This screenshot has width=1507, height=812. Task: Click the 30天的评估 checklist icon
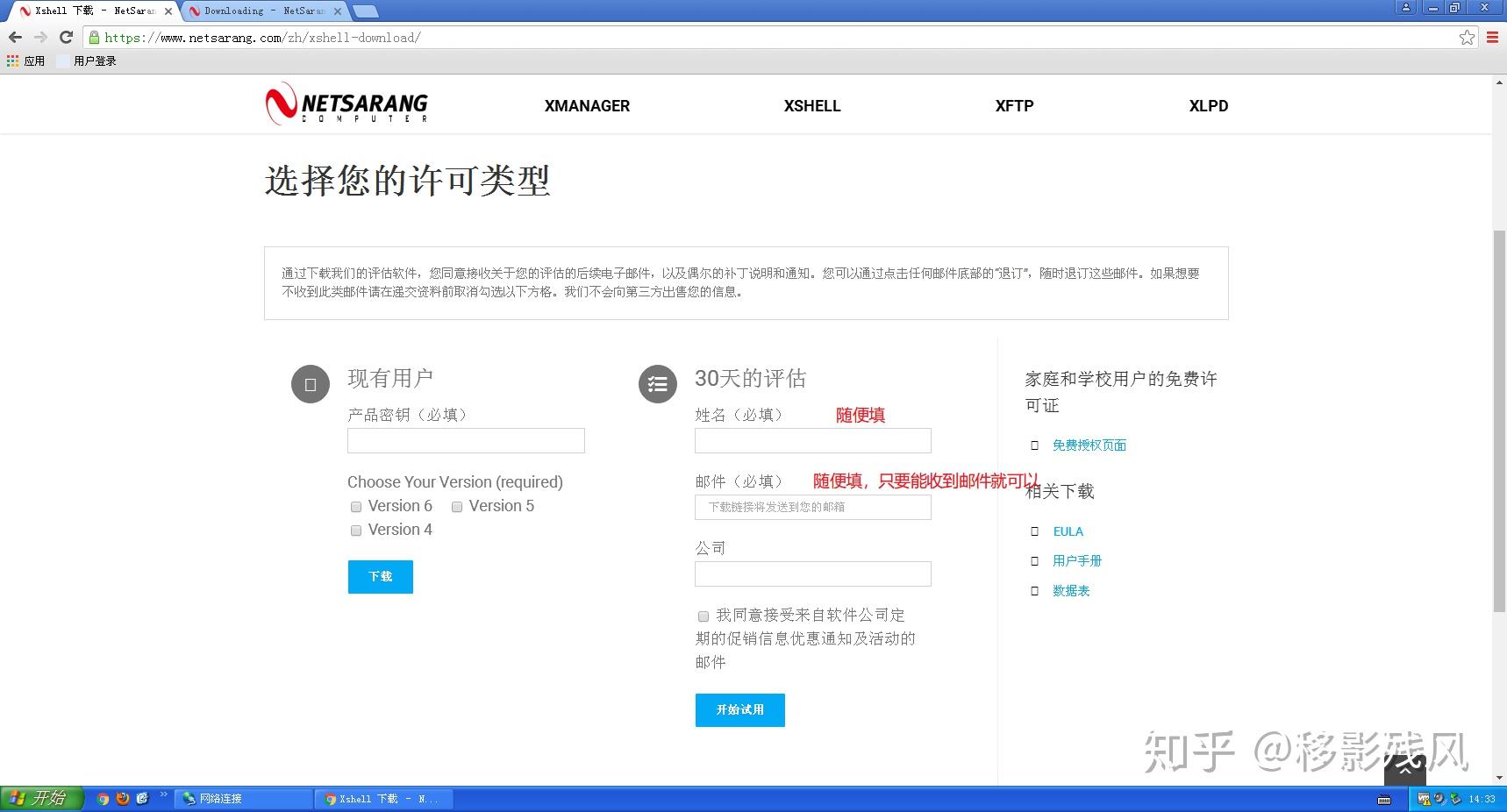coord(658,384)
